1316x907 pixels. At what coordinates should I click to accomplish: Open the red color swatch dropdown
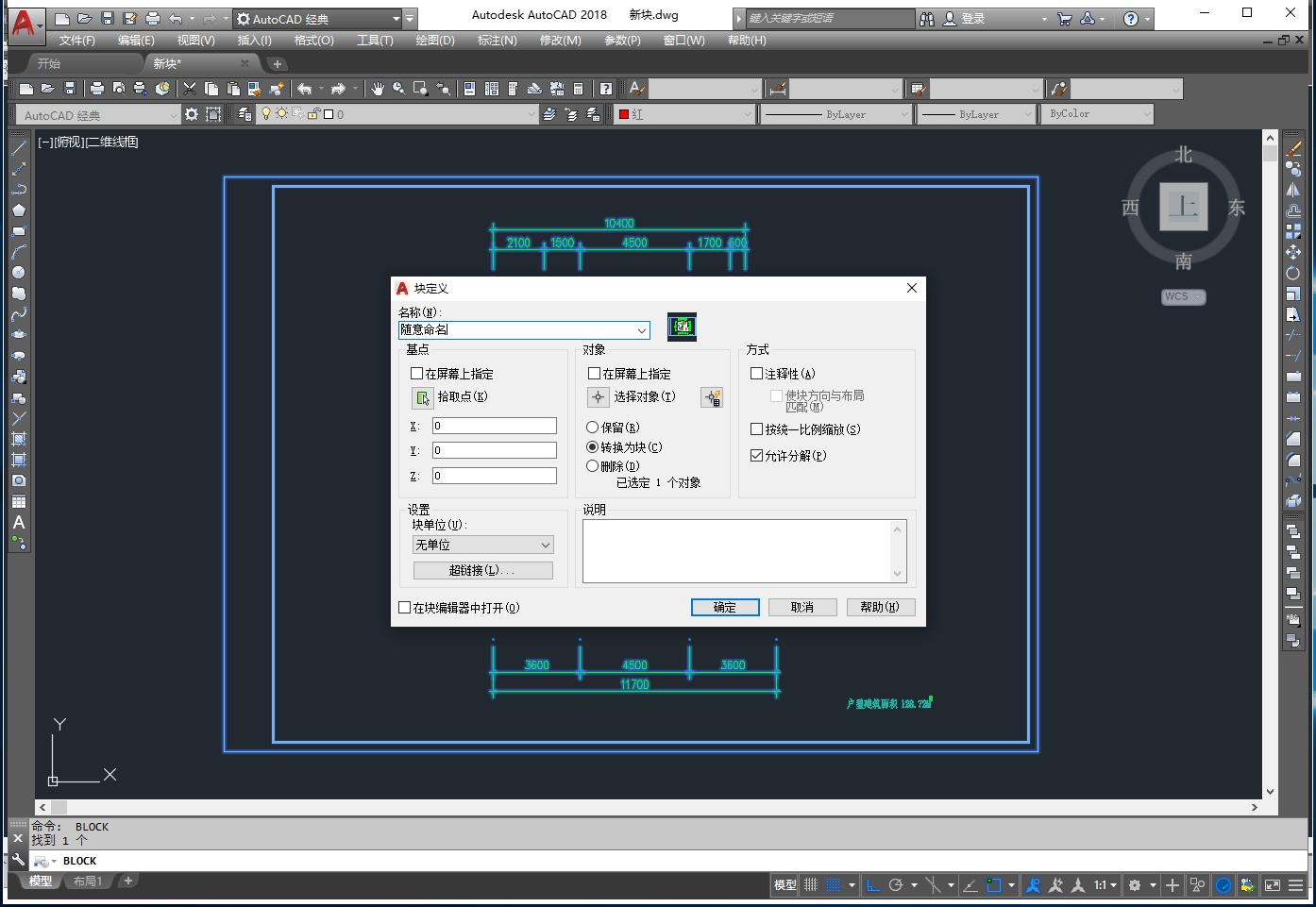tap(684, 114)
